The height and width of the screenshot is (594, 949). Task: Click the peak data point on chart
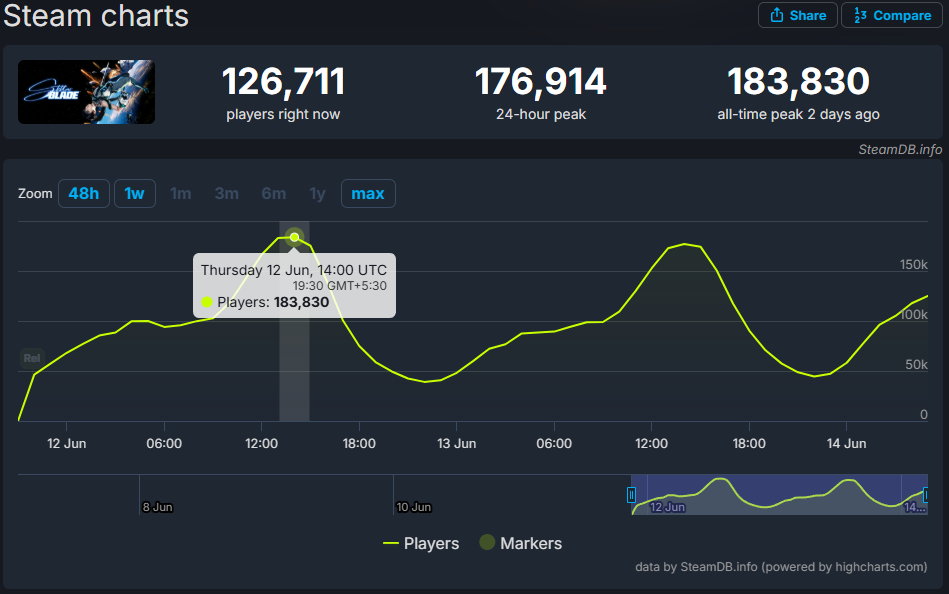tap(294, 237)
